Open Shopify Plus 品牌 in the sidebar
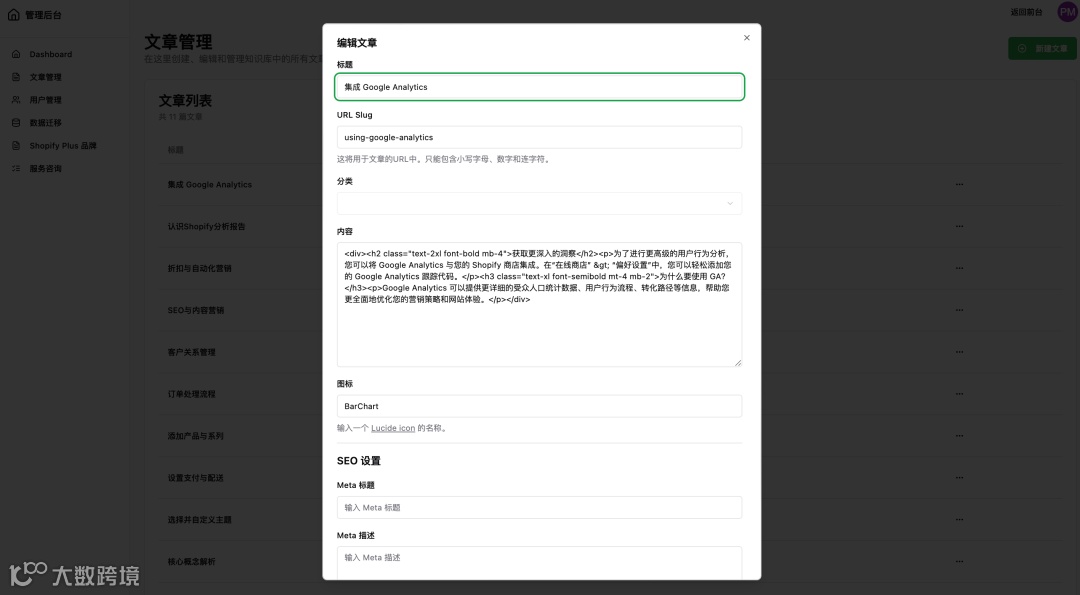This screenshot has height=595, width=1080. pos(63,146)
